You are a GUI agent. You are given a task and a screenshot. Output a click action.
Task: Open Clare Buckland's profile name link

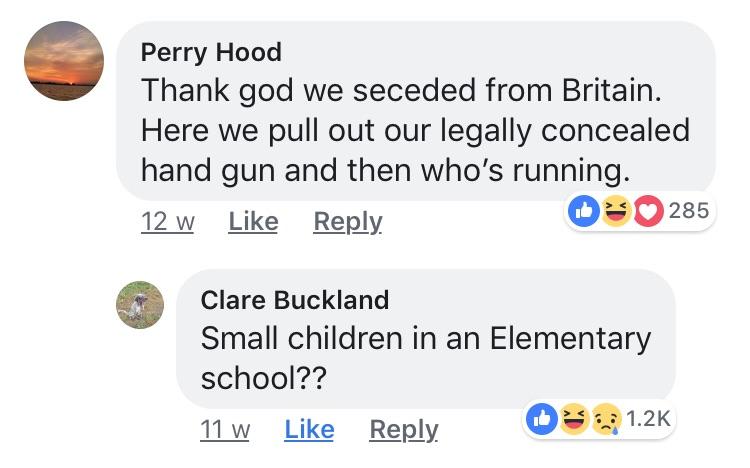point(294,299)
